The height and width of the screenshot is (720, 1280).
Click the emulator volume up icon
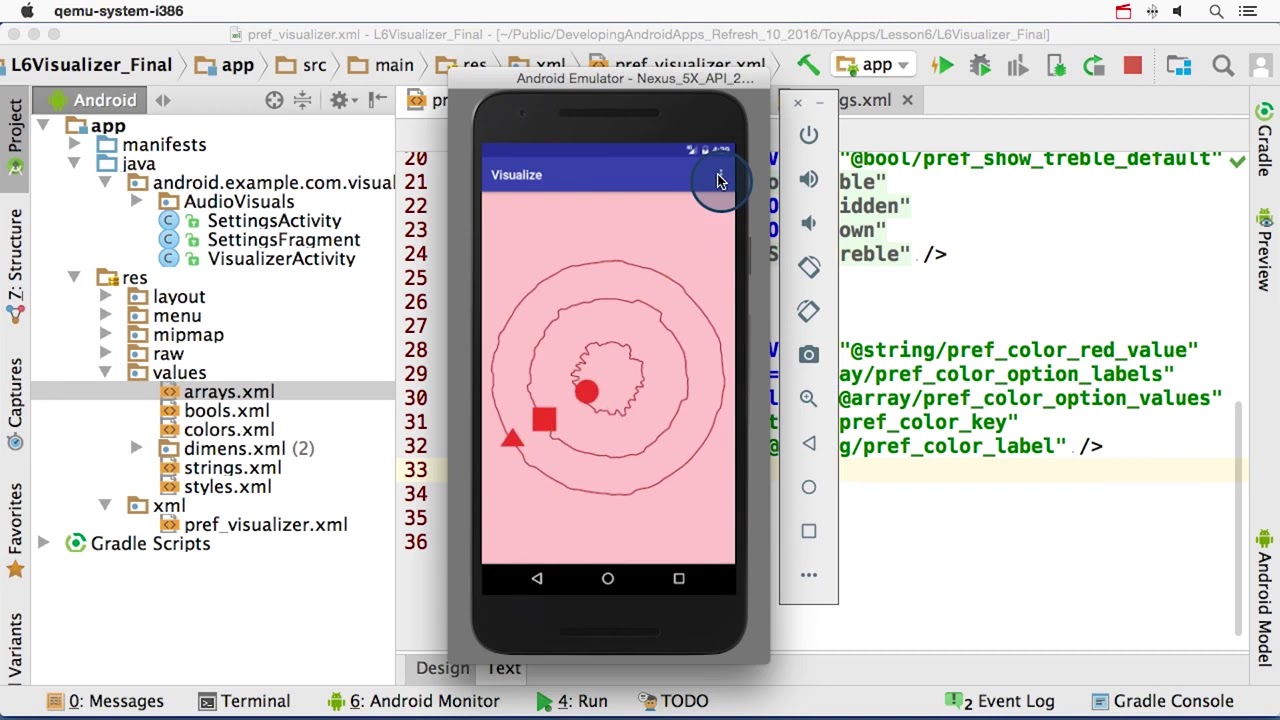click(808, 179)
